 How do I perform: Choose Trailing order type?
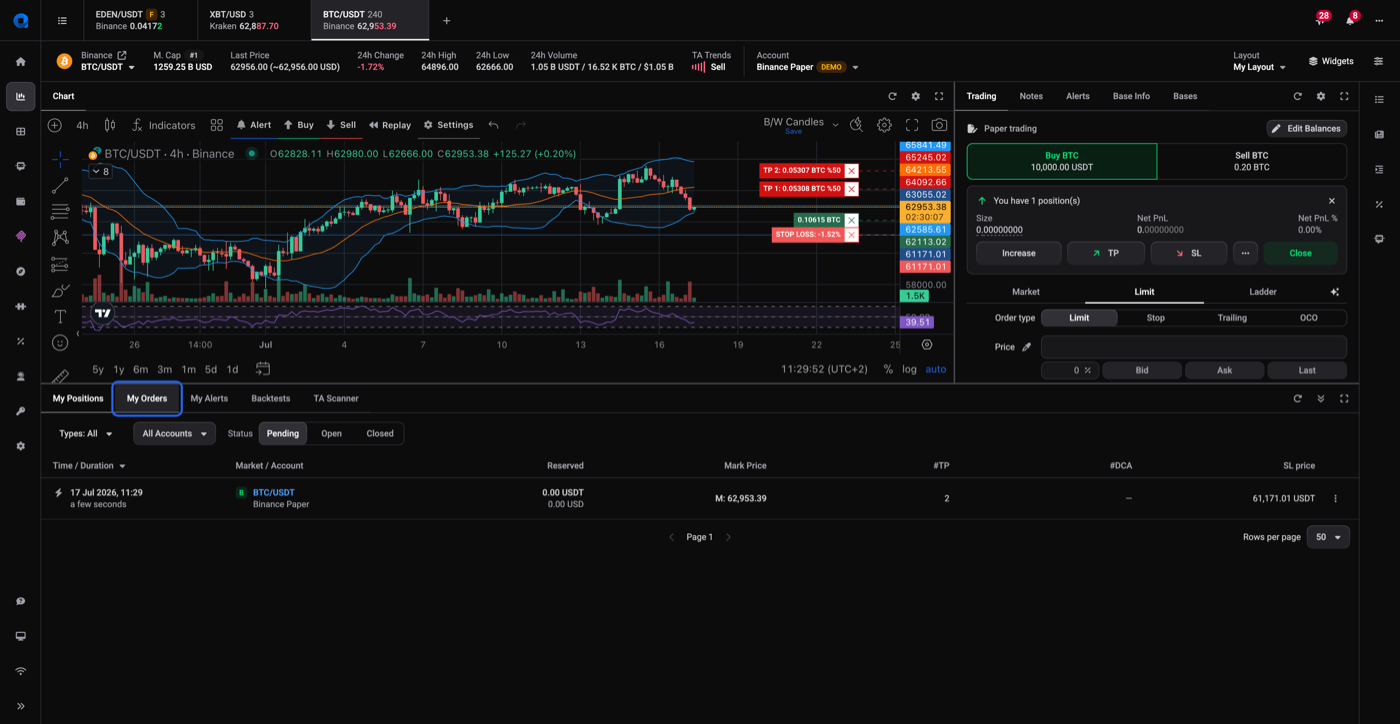(x=1232, y=318)
